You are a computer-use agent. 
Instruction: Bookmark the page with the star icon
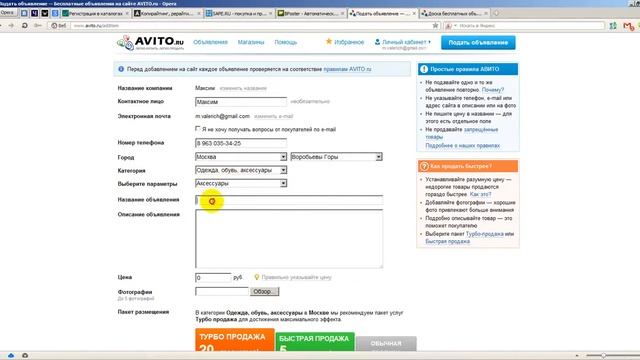pyautogui.click(x=435, y=25)
